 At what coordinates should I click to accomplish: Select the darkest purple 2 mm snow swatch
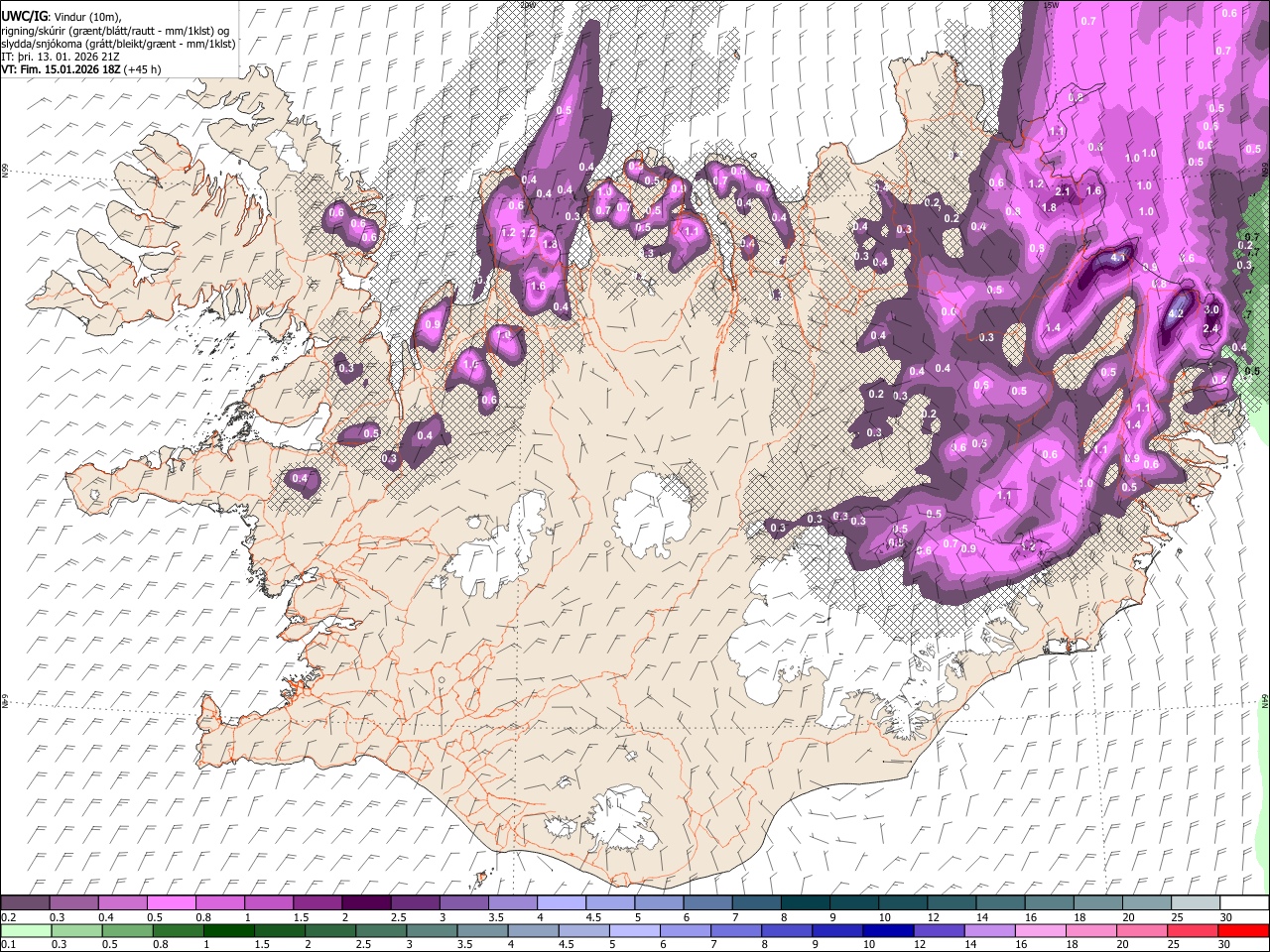coord(366,903)
